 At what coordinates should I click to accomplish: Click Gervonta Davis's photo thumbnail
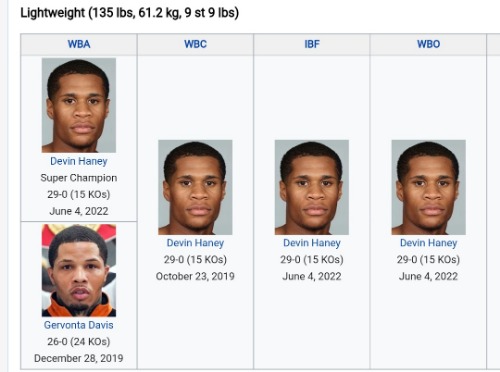(79, 270)
